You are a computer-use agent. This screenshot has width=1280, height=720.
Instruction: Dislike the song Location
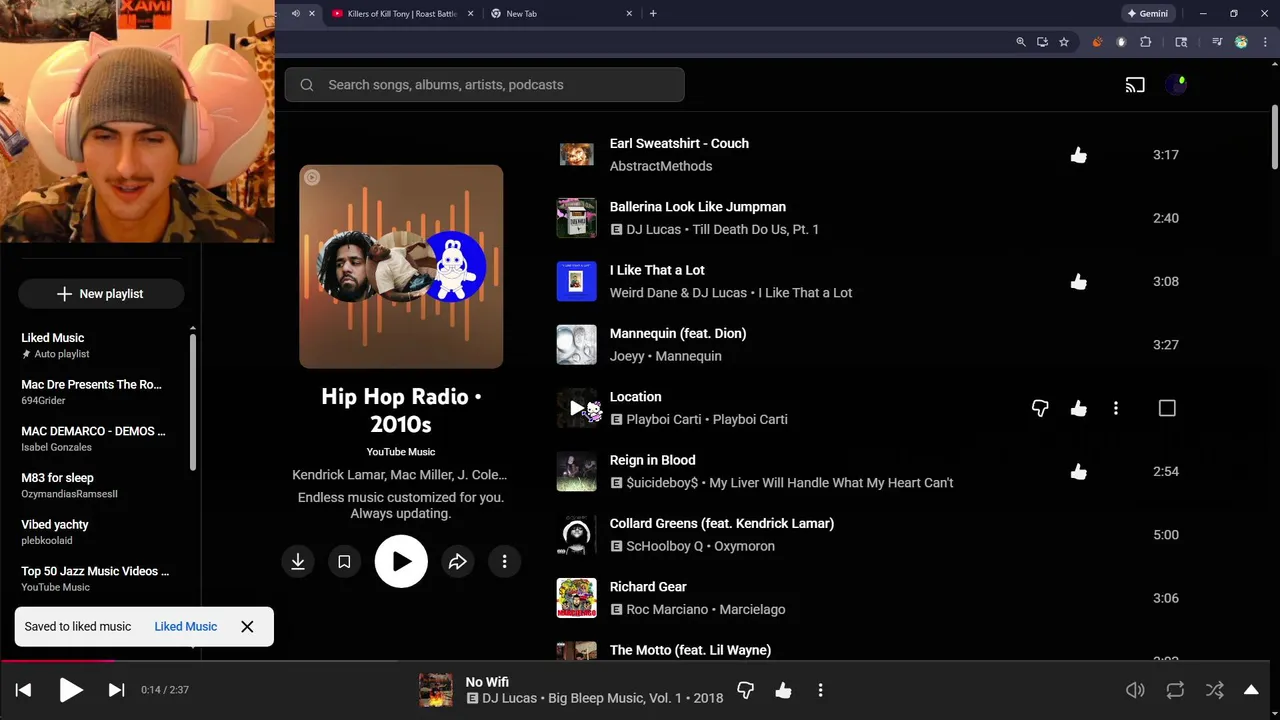point(1040,408)
